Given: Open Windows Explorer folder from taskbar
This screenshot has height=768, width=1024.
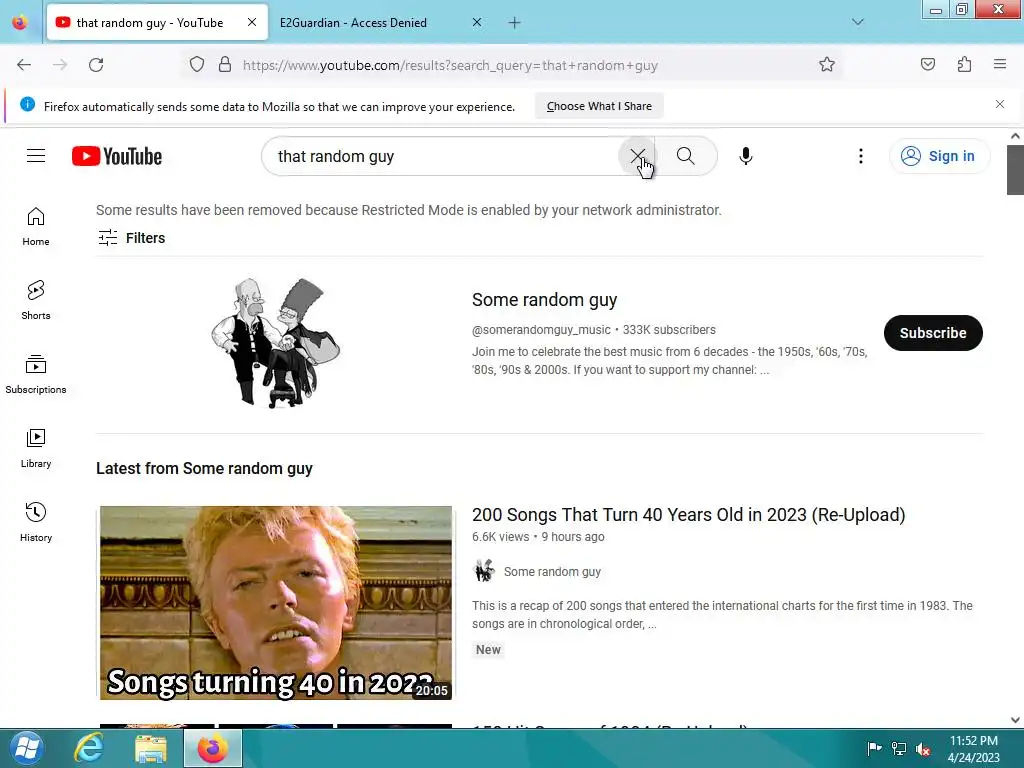Looking at the screenshot, I should [x=151, y=748].
